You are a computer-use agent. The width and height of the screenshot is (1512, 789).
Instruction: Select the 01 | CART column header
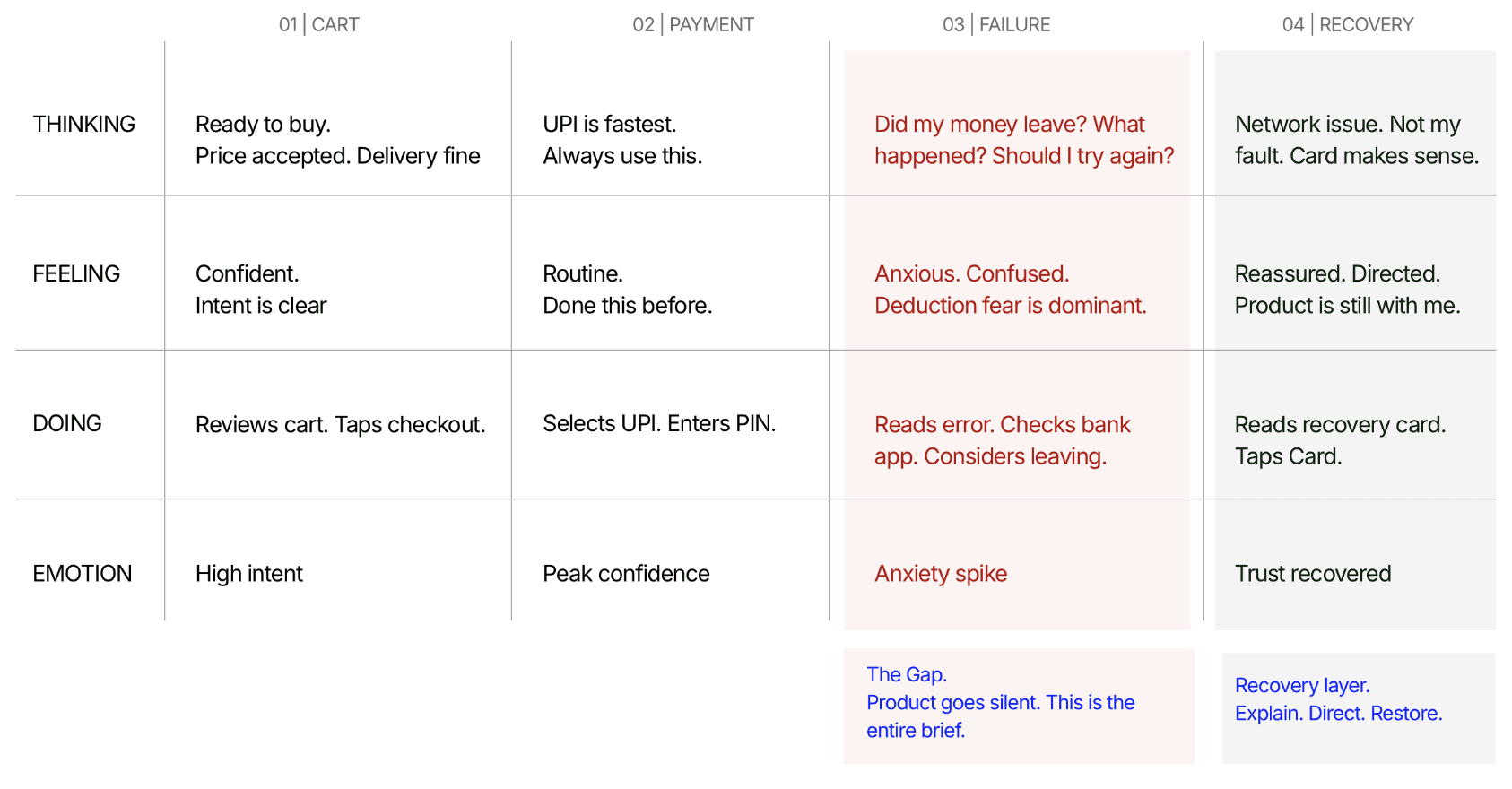(x=318, y=24)
